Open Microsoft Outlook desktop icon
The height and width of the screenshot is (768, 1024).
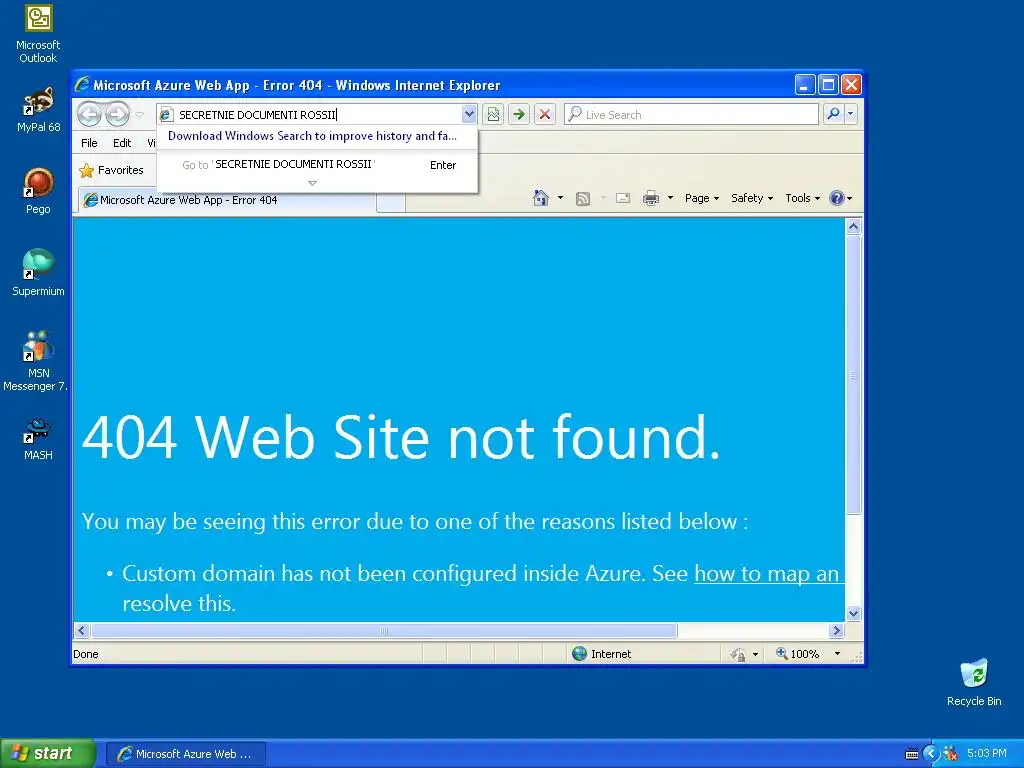coord(38,33)
